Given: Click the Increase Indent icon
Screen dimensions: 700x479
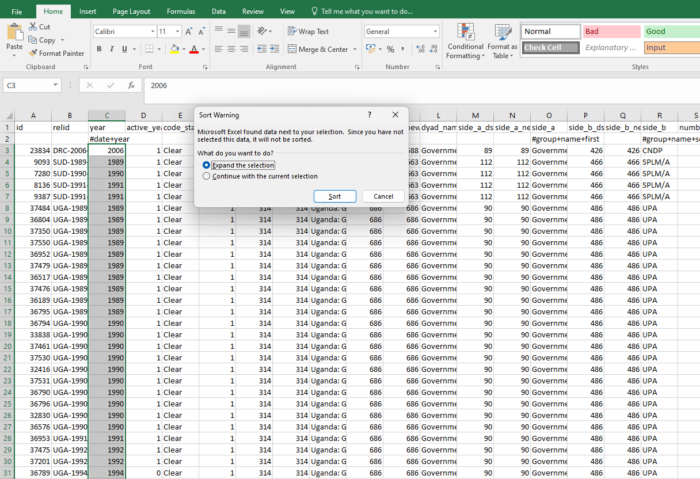Looking at the screenshot, I should point(275,49).
